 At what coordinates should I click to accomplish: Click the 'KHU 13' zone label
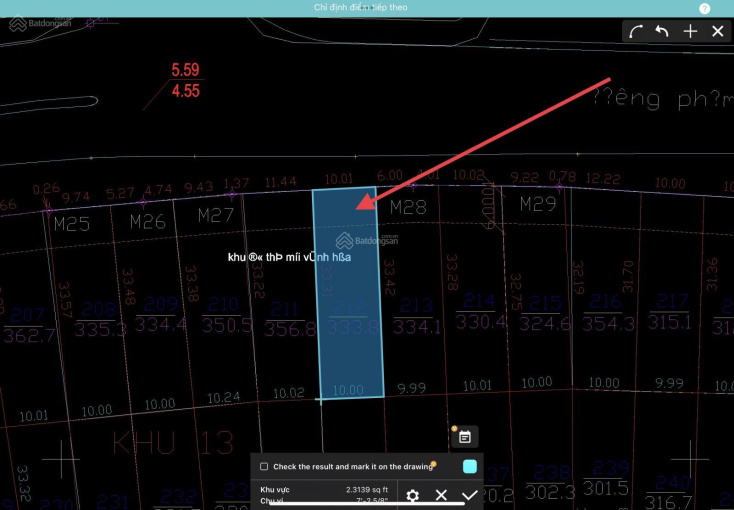point(172,442)
